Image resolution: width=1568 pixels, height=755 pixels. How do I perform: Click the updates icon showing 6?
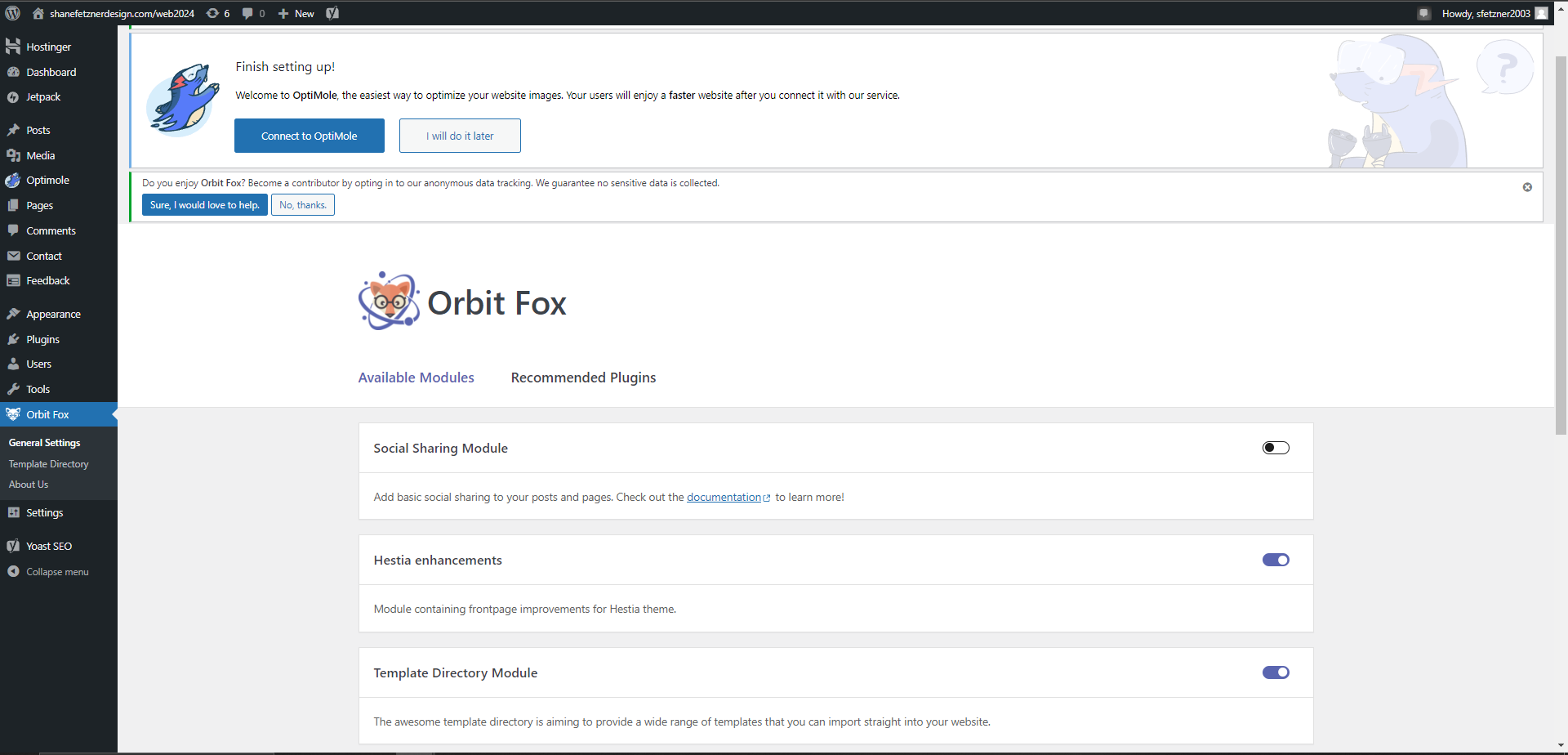[x=218, y=13]
